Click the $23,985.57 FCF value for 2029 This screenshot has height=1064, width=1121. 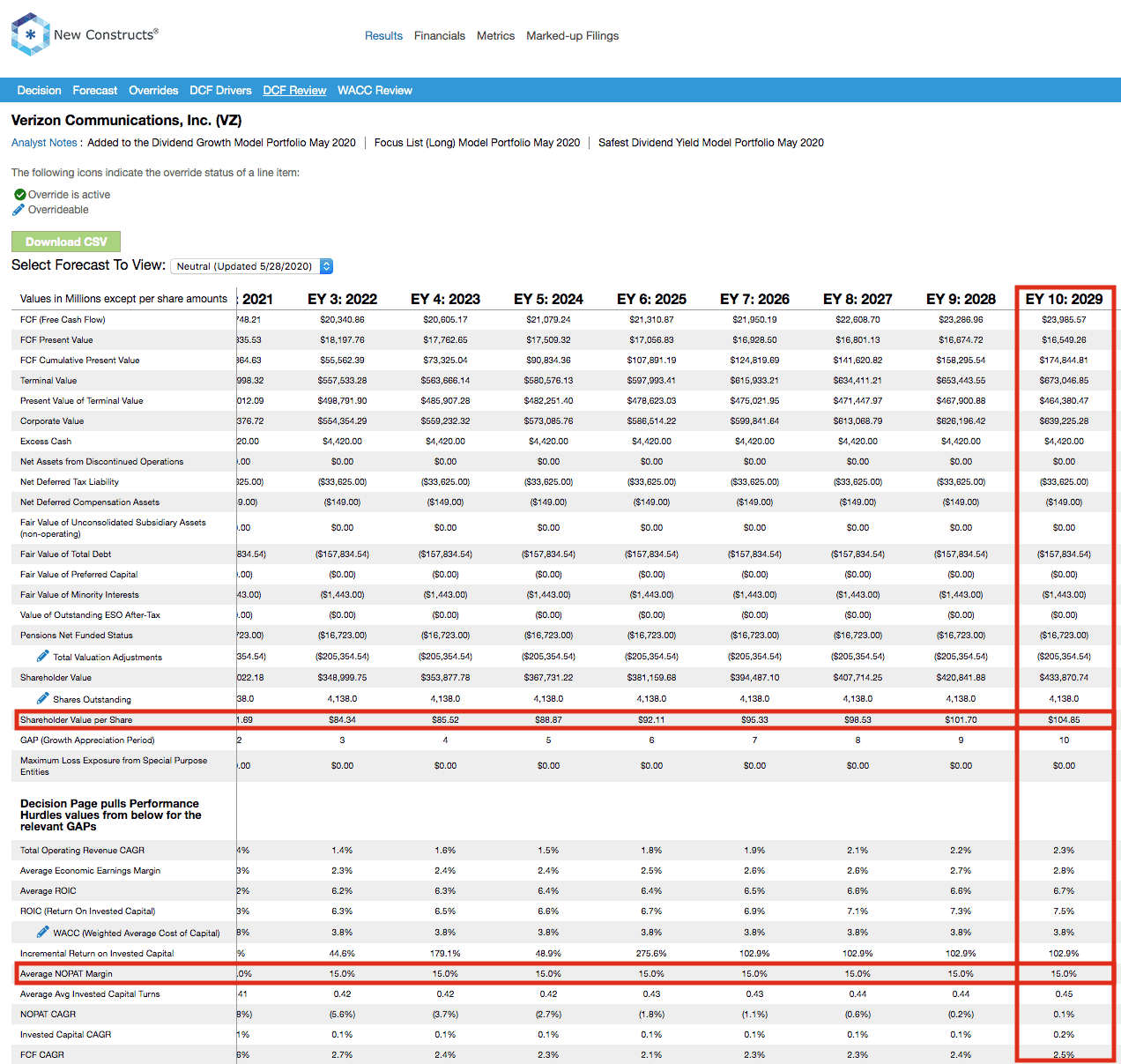[1064, 320]
